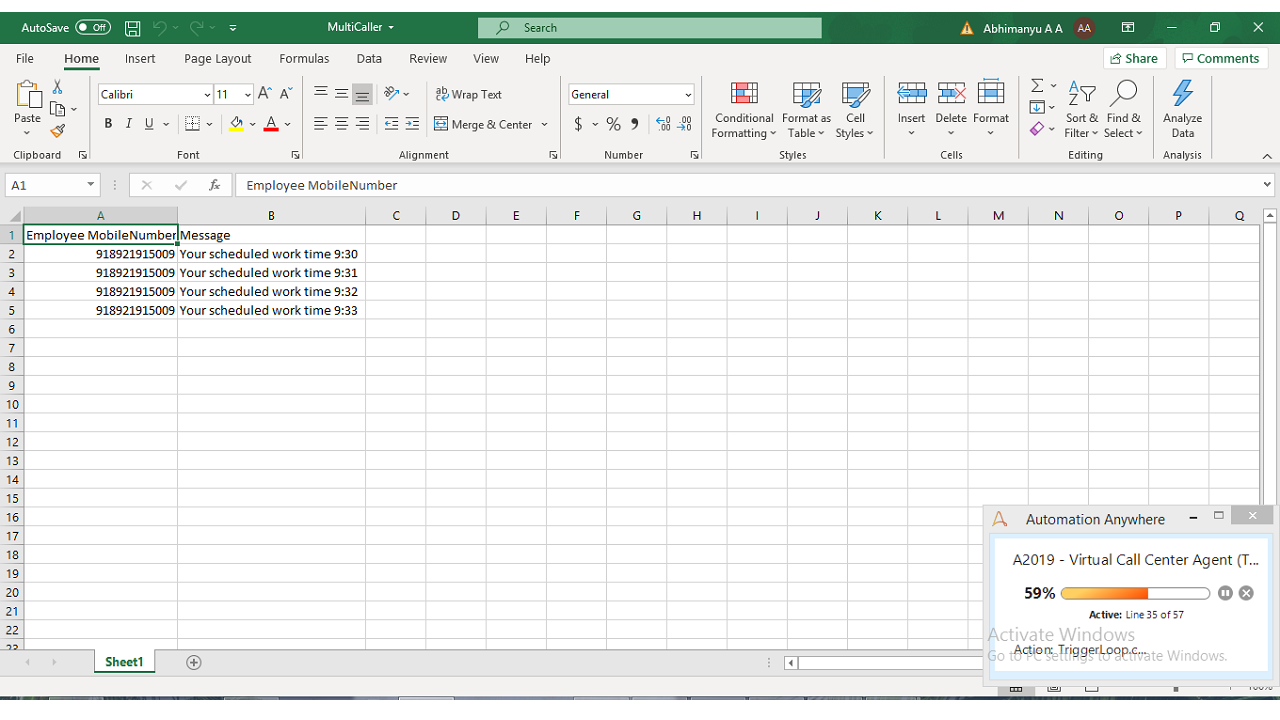Viewport: 1280px width, 720px height.
Task: Toggle the Center horizontal alignment button
Action: coord(341,124)
